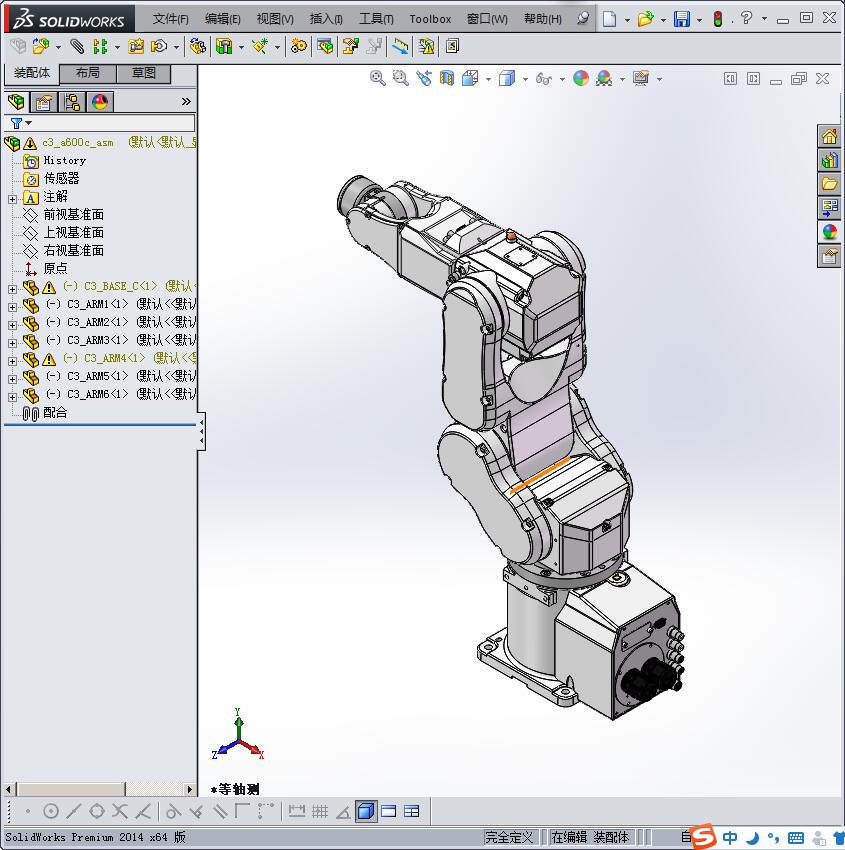Screen dimensions: 845x850
Task: Select the 原点 origin item
Action: [x=55, y=268]
